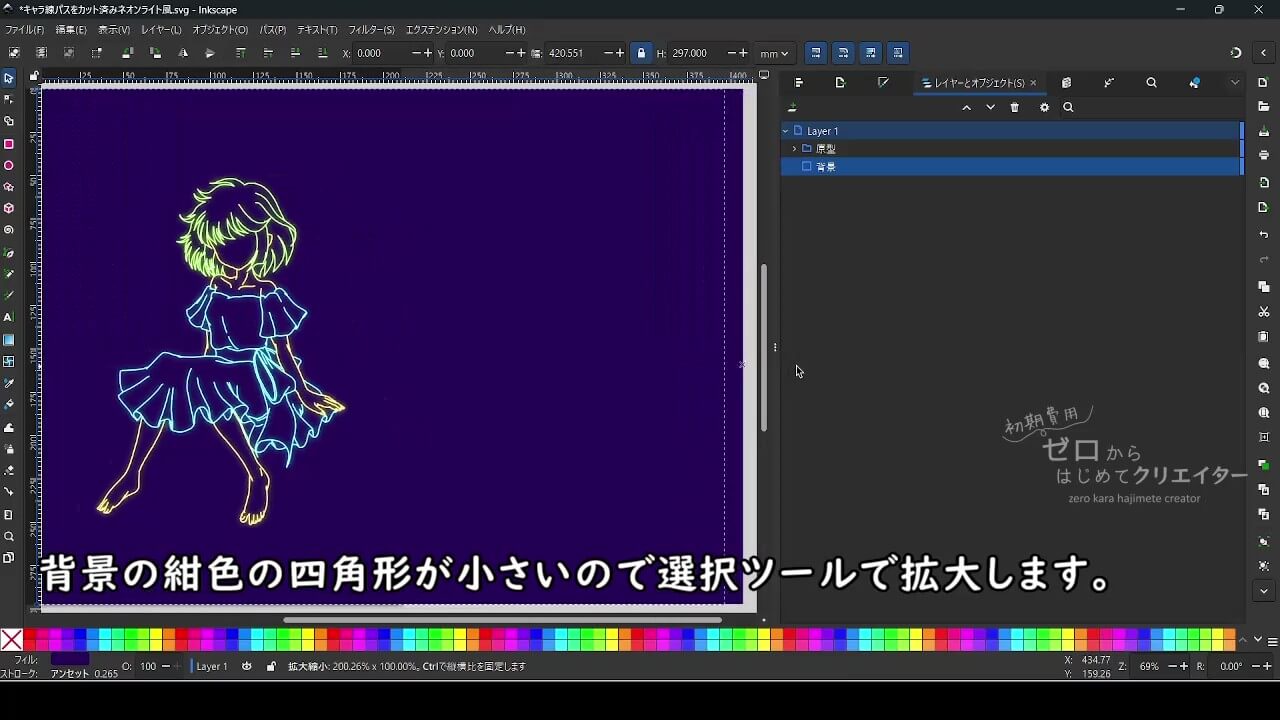1280x720 pixels.
Task: Choose the Spiral tool
Action: 9,230
